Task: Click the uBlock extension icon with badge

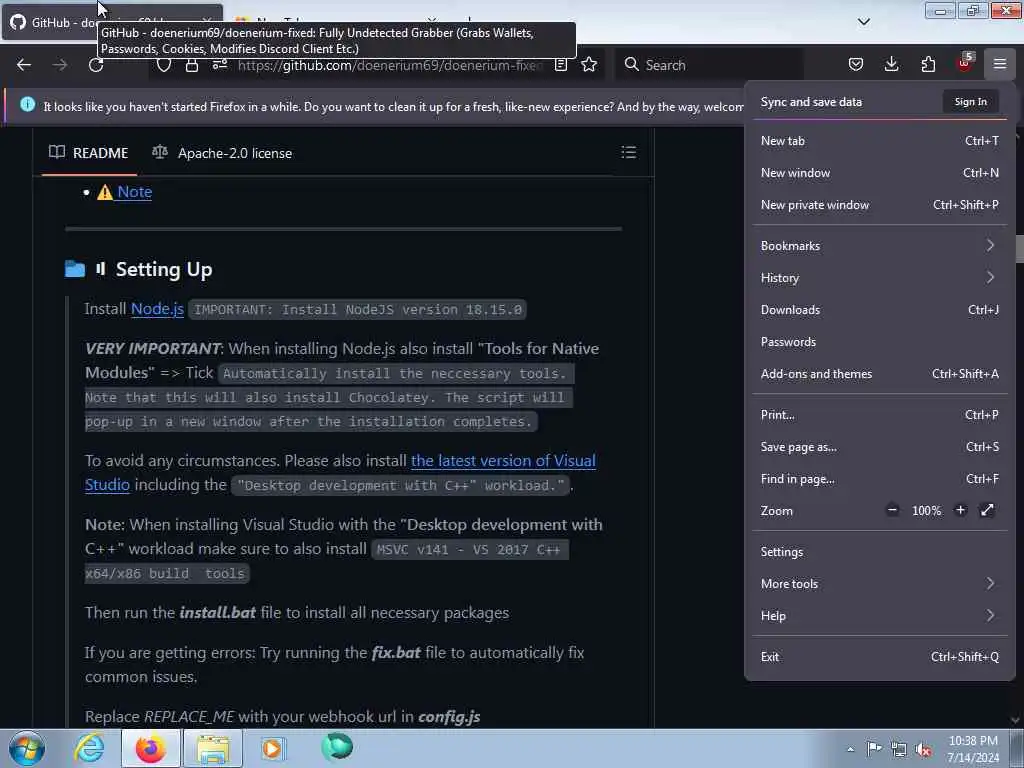Action: (x=965, y=63)
